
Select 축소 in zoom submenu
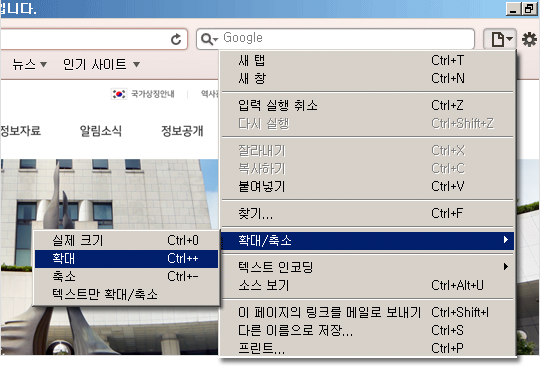point(126,276)
